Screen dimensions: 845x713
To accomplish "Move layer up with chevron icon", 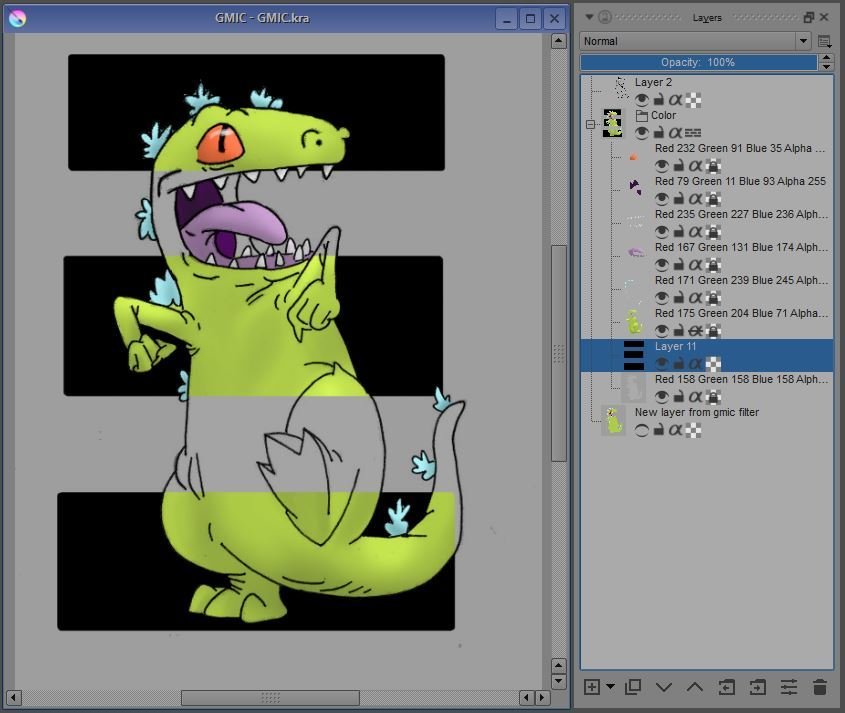I will 695,687.
